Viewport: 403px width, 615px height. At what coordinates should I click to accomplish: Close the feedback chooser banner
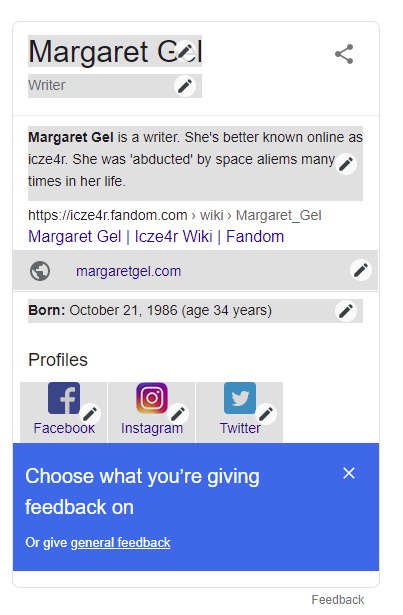(349, 473)
